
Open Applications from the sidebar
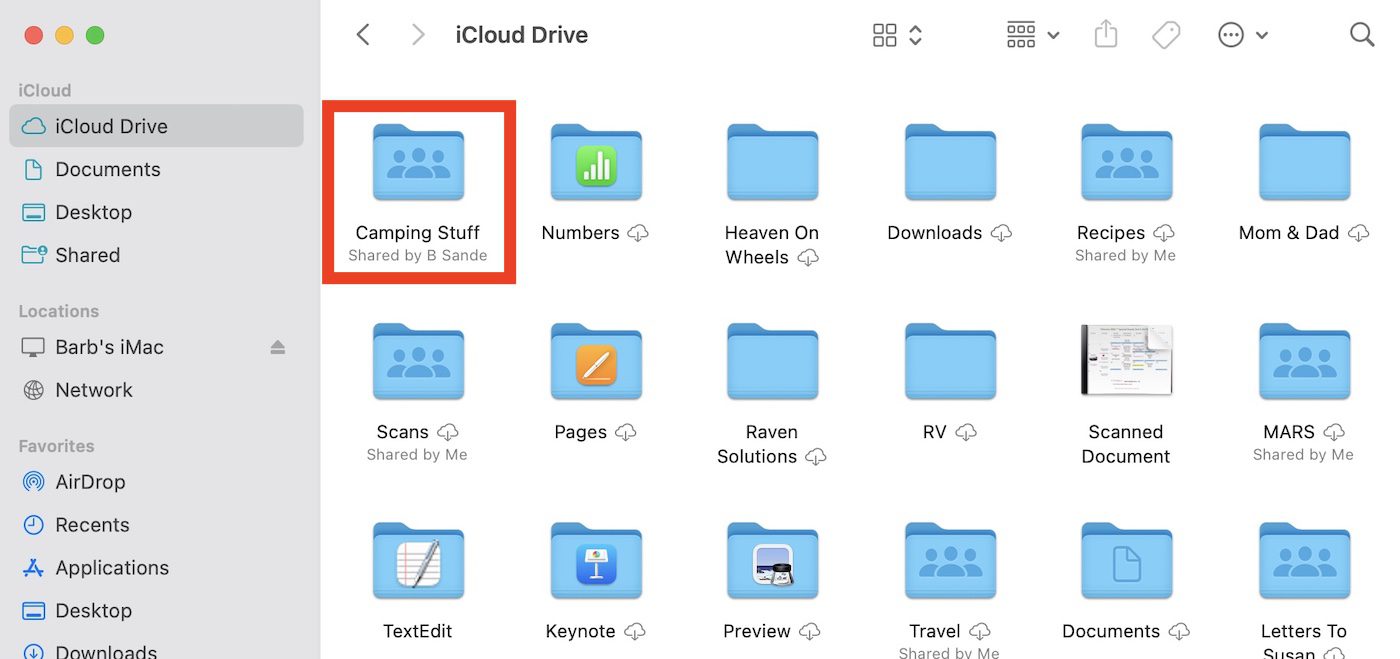pyautogui.click(x=111, y=568)
